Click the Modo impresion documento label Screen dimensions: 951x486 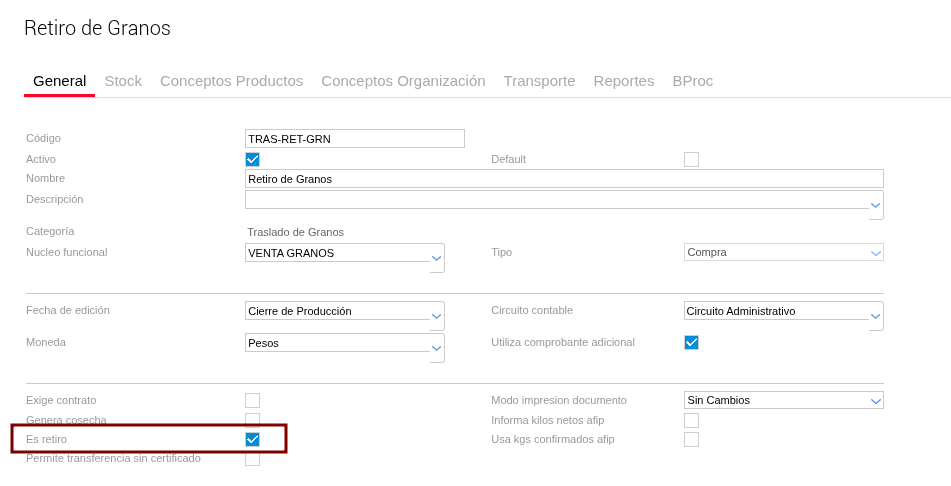pos(559,400)
